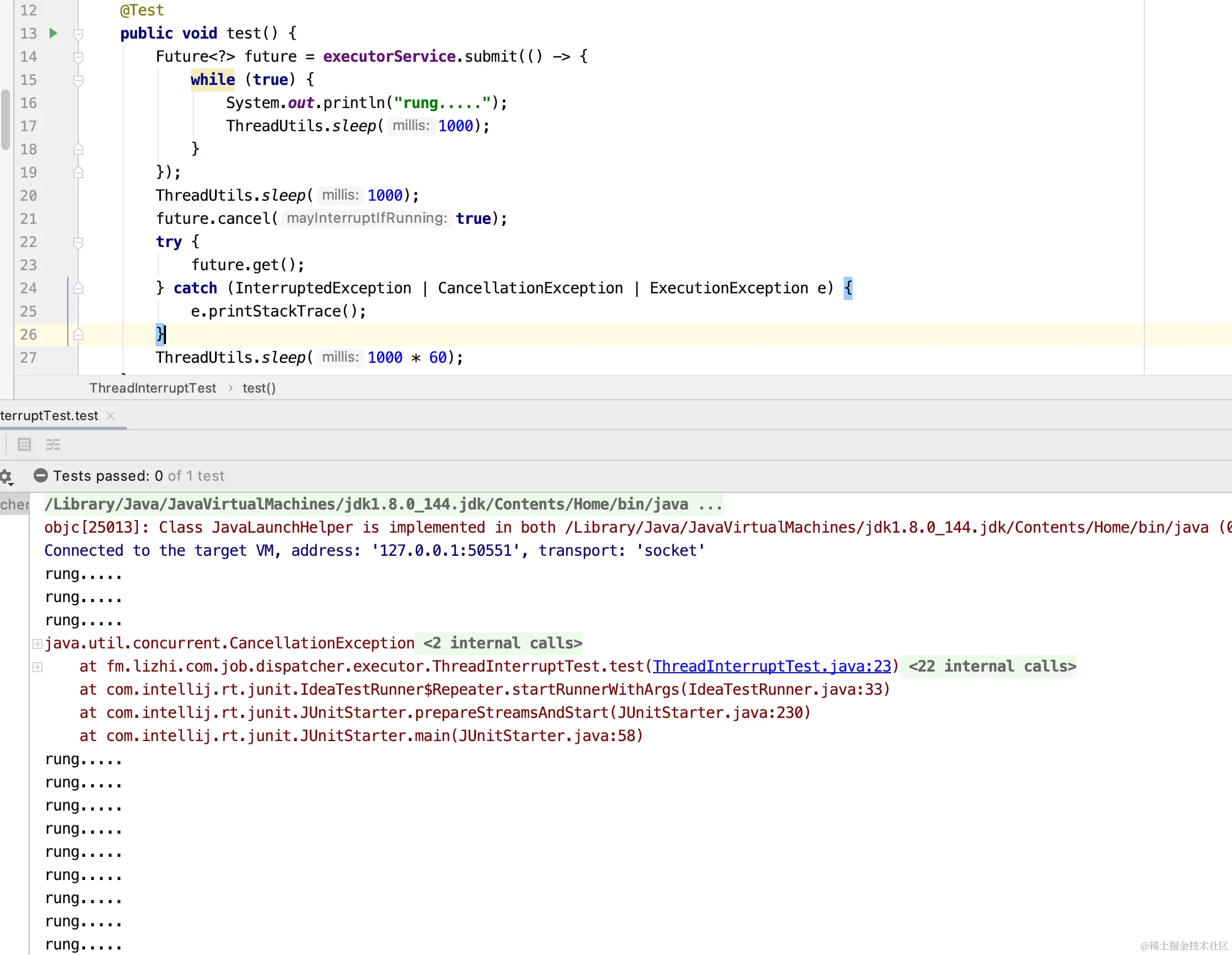Screen dimensions: 1232x955
Task: Click the "rung....." string literal on line 16
Action: tap(442, 103)
